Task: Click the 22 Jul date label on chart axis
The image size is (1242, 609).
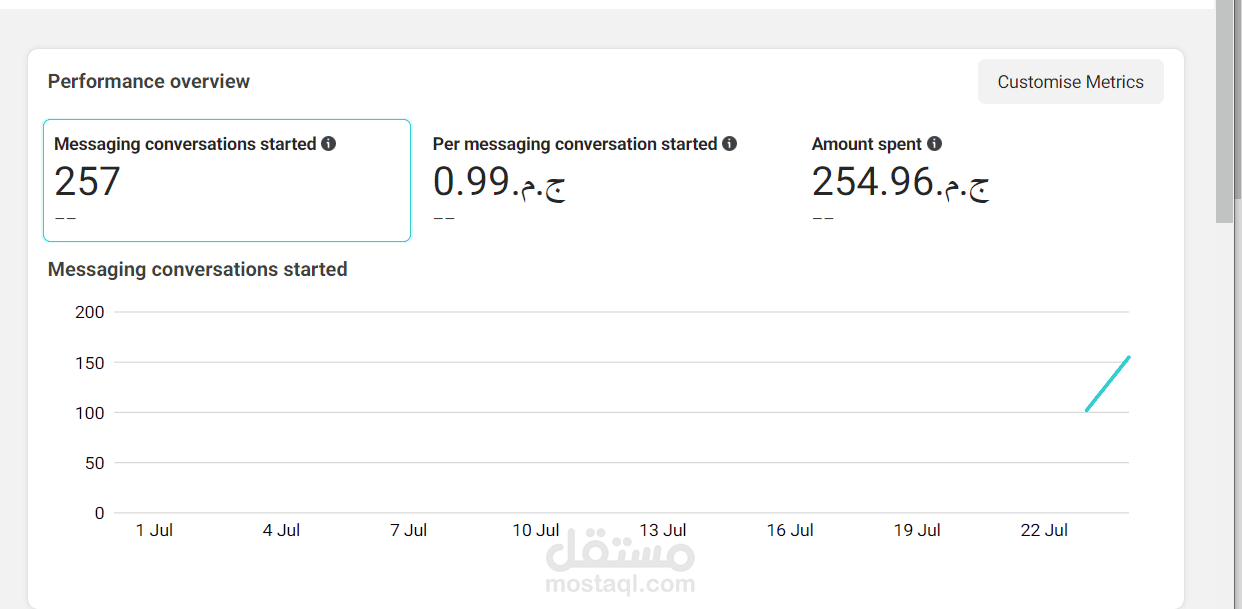Action: point(1044,530)
